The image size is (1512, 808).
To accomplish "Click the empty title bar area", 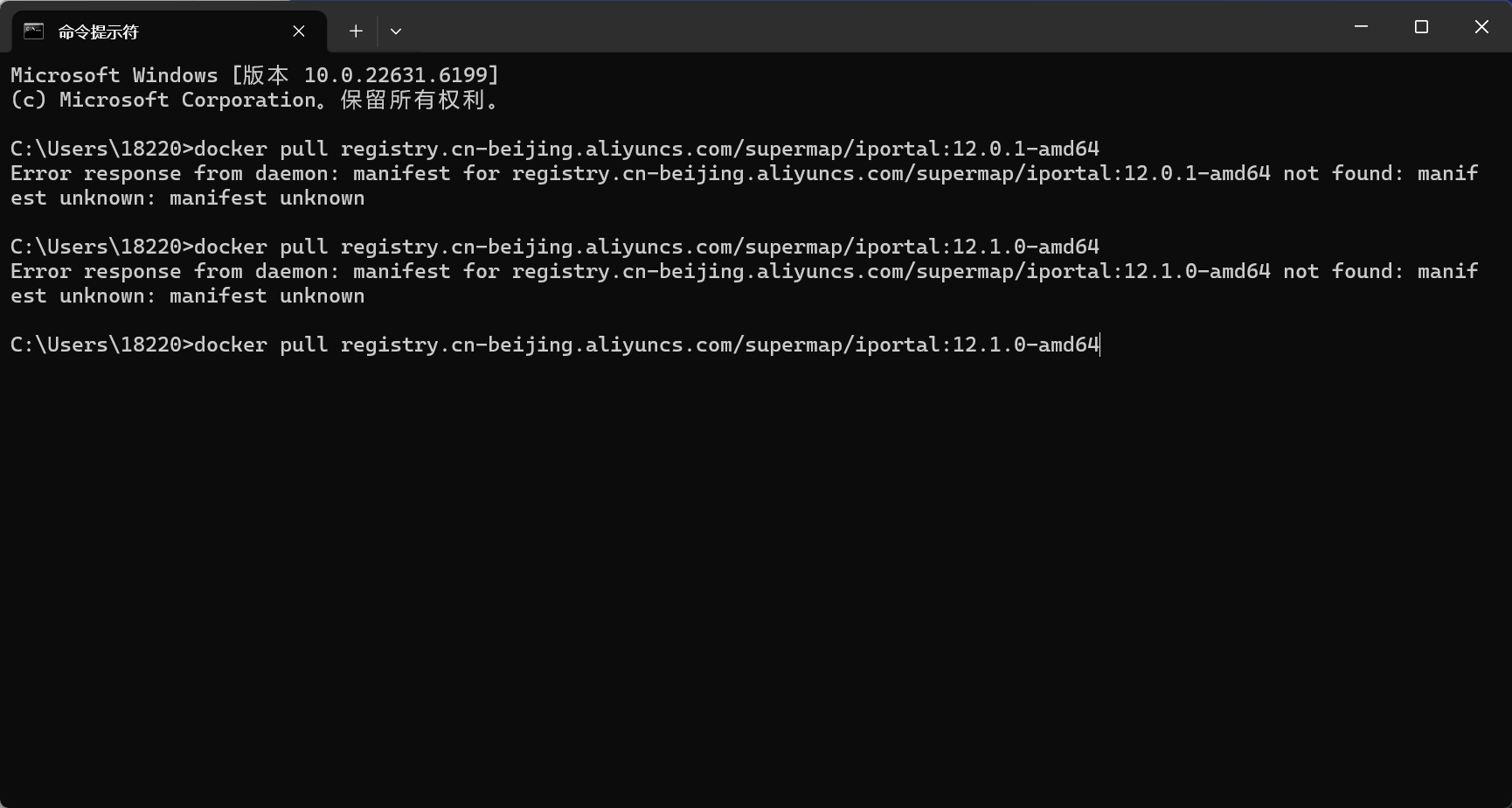I will coord(874,27).
